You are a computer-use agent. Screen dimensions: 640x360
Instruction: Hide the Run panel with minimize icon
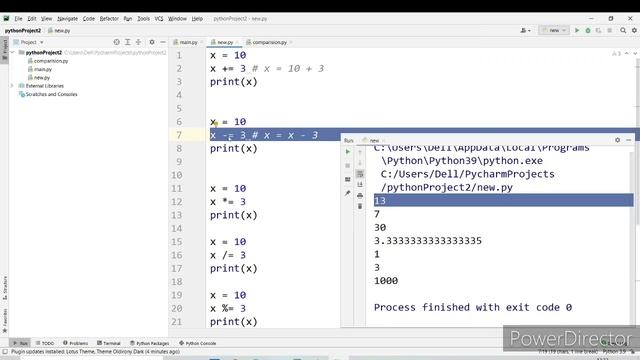tap(629, 140)
